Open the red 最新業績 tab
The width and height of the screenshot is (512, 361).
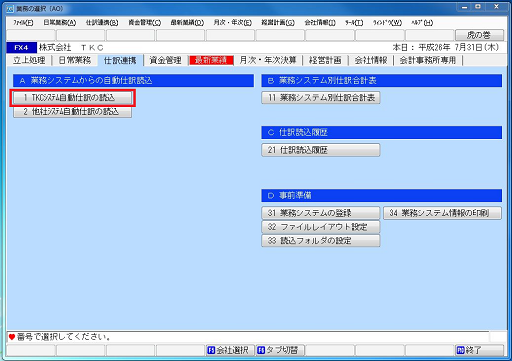pos(211,60)
